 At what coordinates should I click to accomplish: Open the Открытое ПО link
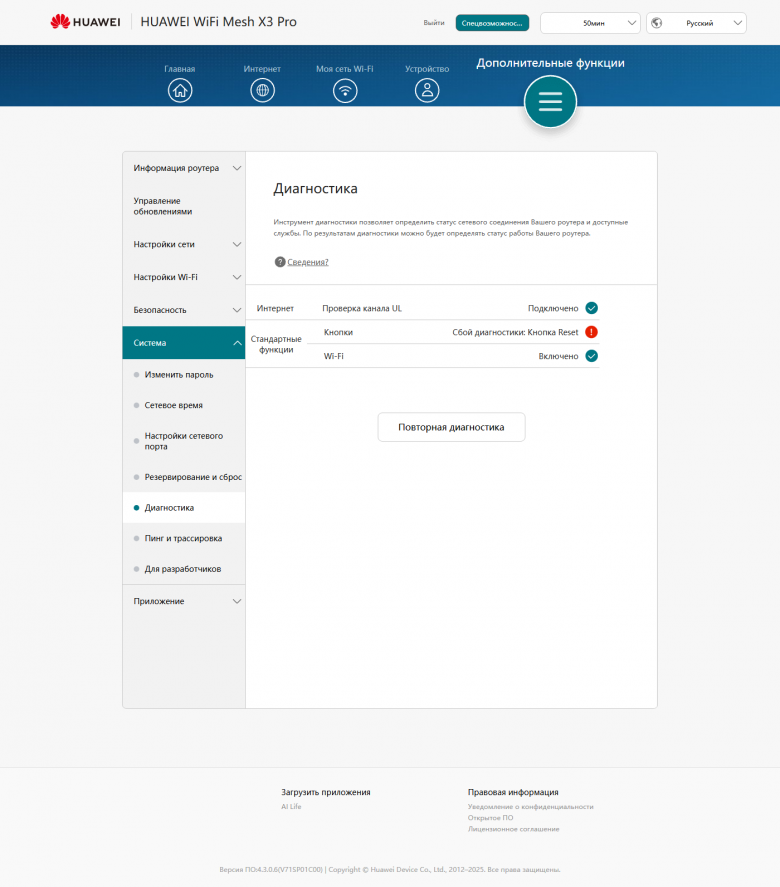(490, 818)
